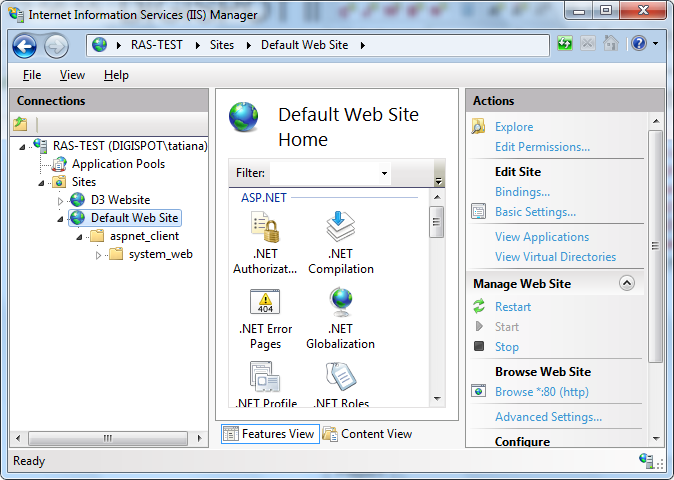Image resolution: width=674 pixels, height=480 pixels.
Task: Select D3 Website in the tree
Action: coord(120,200)
